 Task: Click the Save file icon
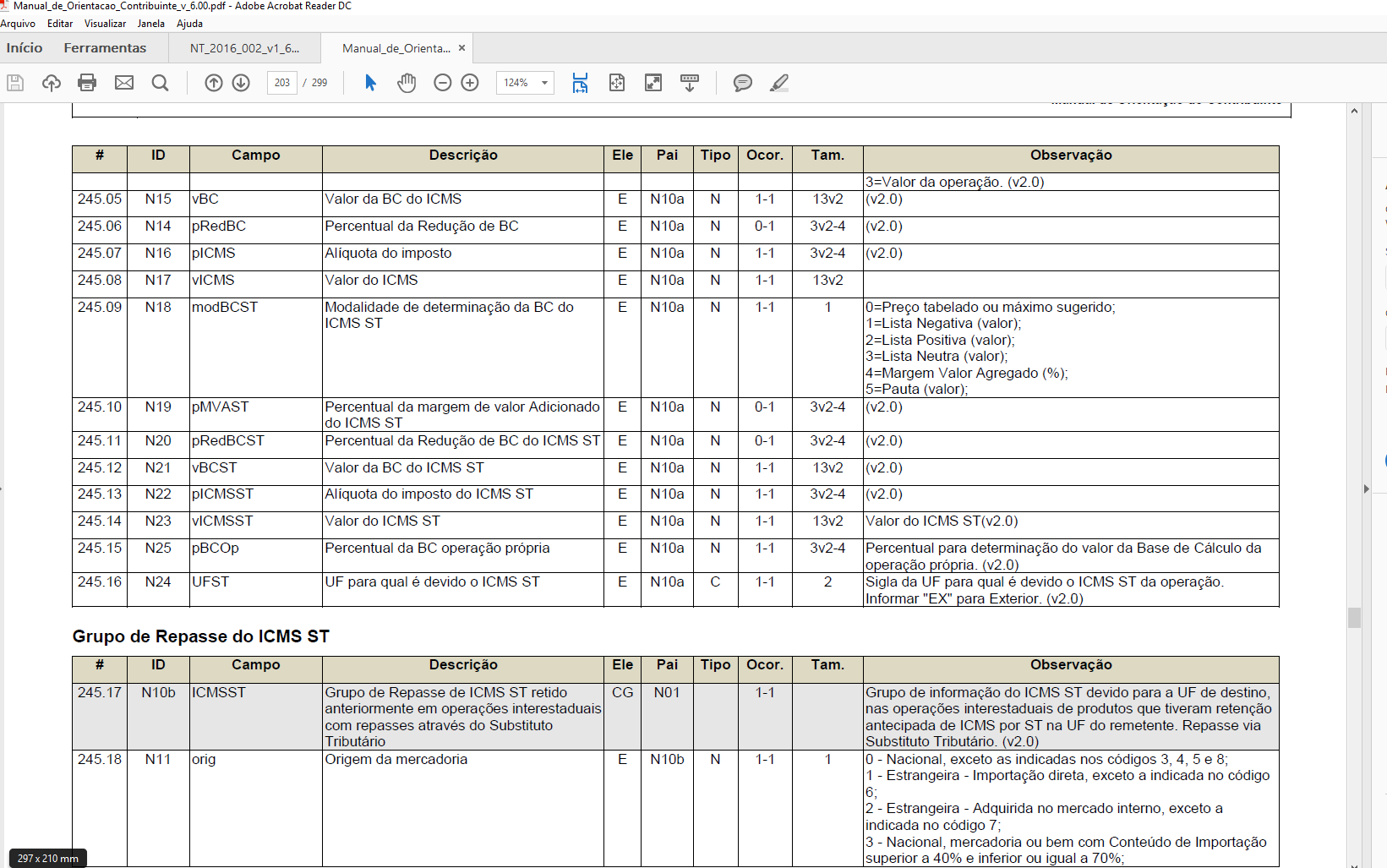(x=15, y=83)
